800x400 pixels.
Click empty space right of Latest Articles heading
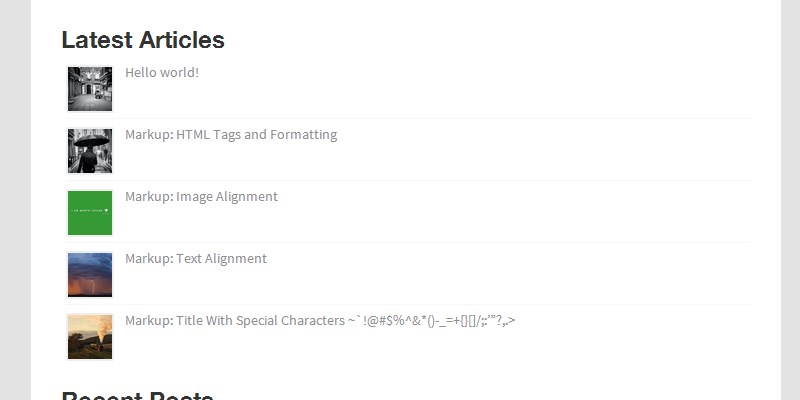[x=500, y=40]
